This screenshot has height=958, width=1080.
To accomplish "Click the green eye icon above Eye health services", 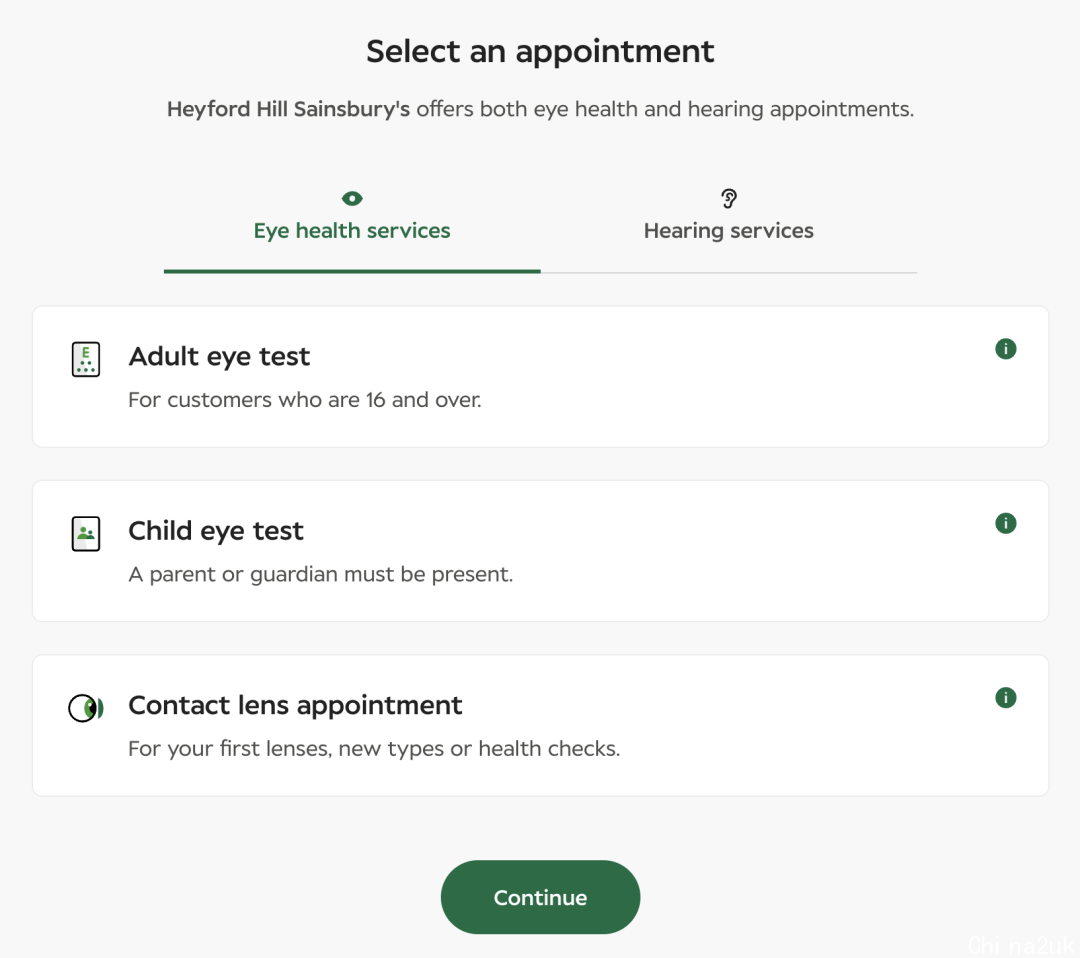I will (x=352, y=199).
